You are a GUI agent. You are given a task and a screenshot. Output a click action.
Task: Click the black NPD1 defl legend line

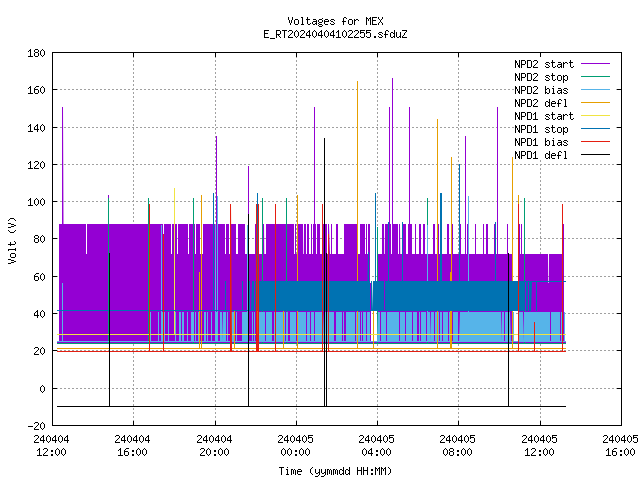(x=596, y=155)
